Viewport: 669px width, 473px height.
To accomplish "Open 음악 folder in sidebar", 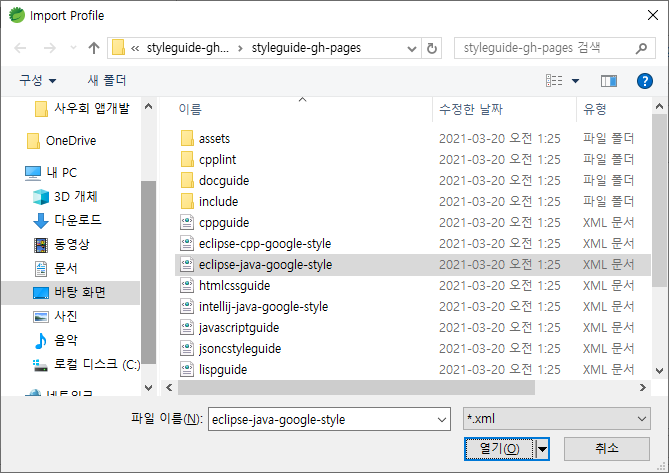I will (55, 340).
